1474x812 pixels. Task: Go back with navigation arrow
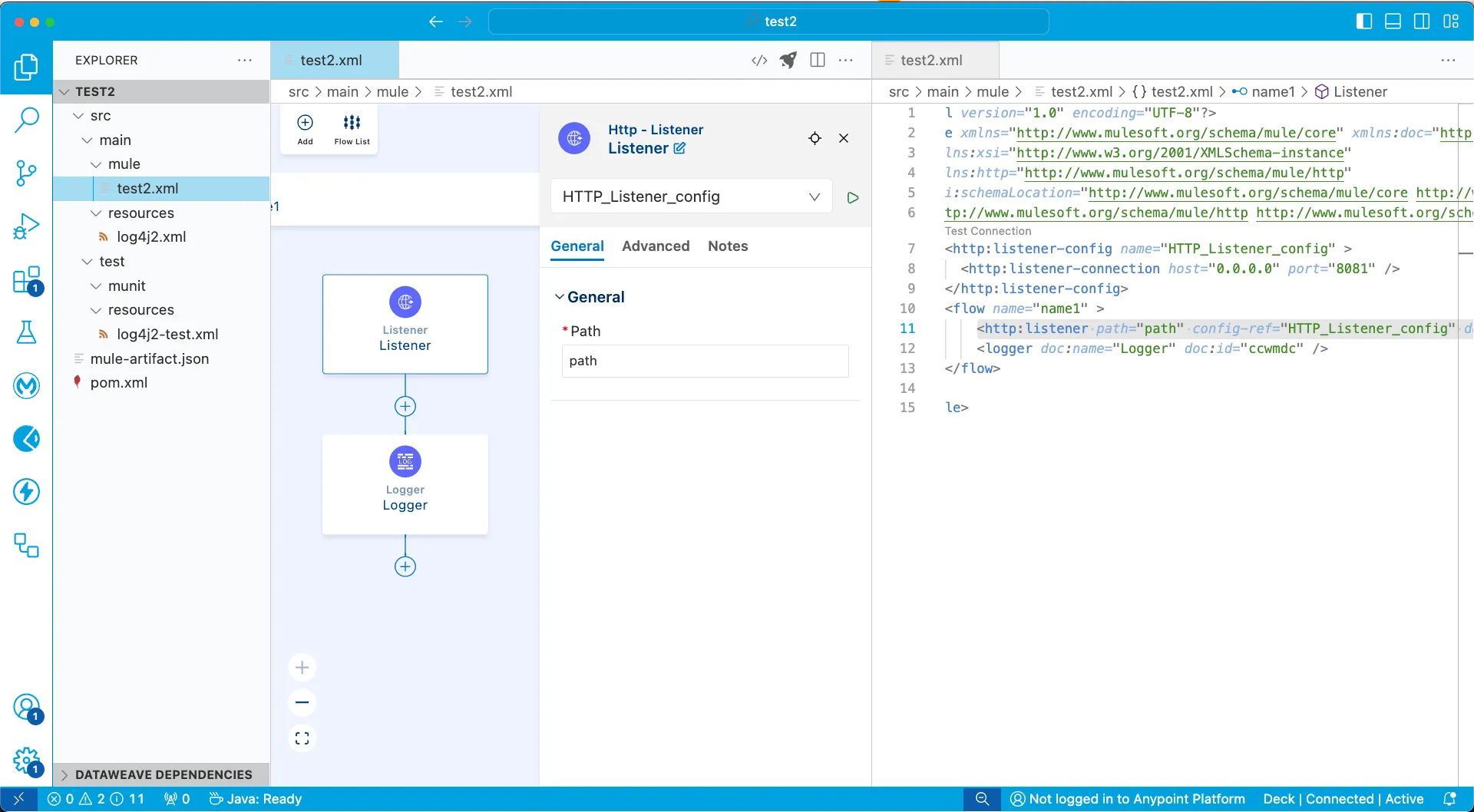435,21
